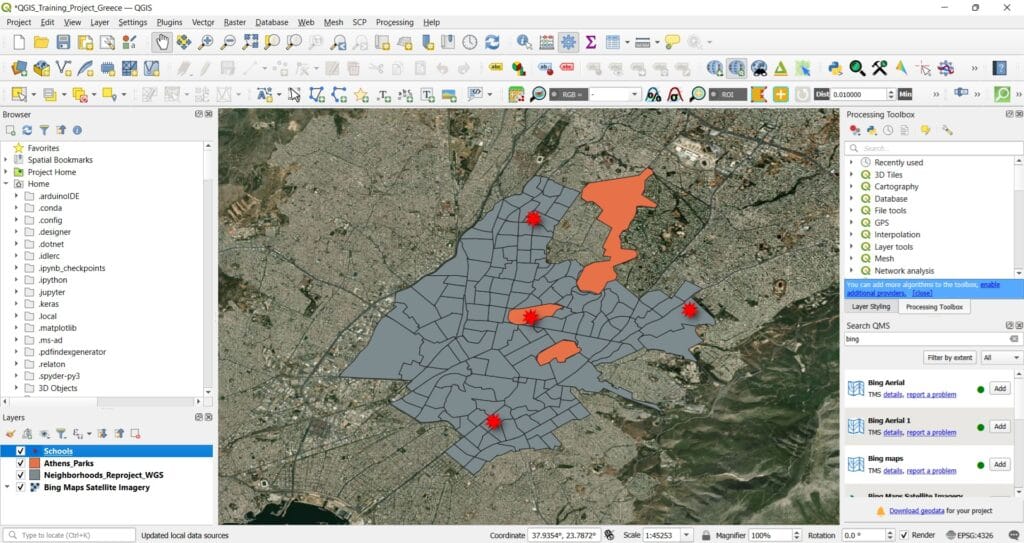Click the Temporal Controller clock icon
1024x543 pixels.
click(x=470, y=42)
